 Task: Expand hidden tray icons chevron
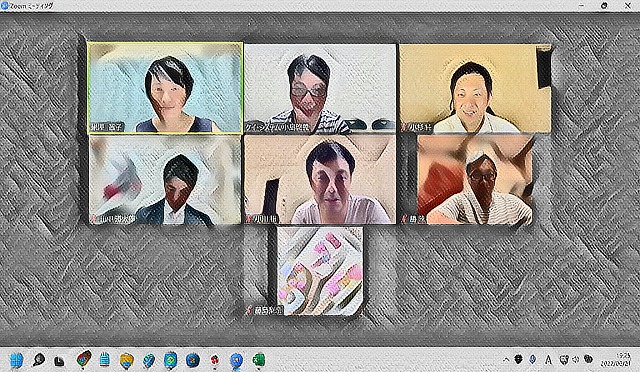[506, 360]
